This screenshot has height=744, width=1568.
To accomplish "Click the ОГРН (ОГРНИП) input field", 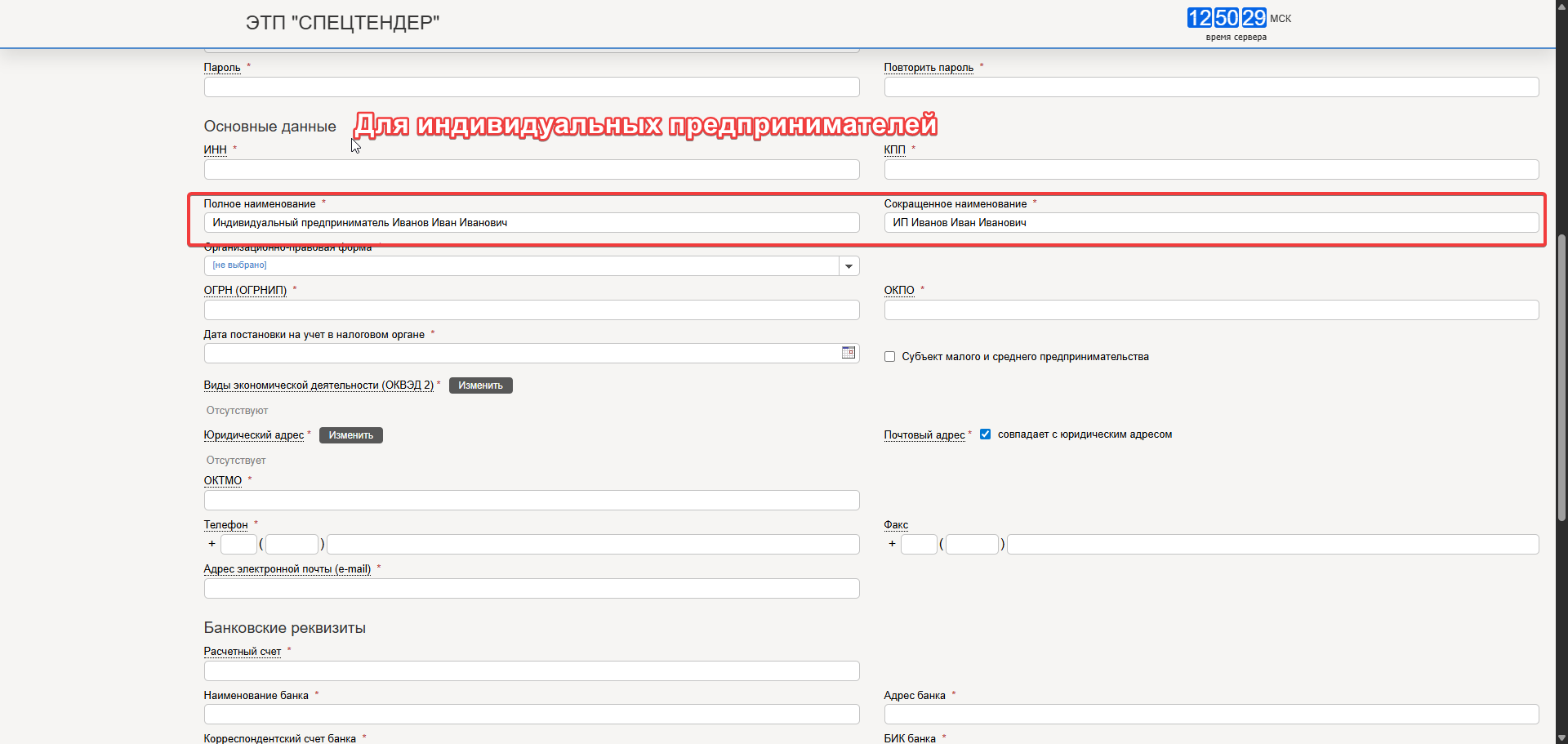I will point(531,310).
